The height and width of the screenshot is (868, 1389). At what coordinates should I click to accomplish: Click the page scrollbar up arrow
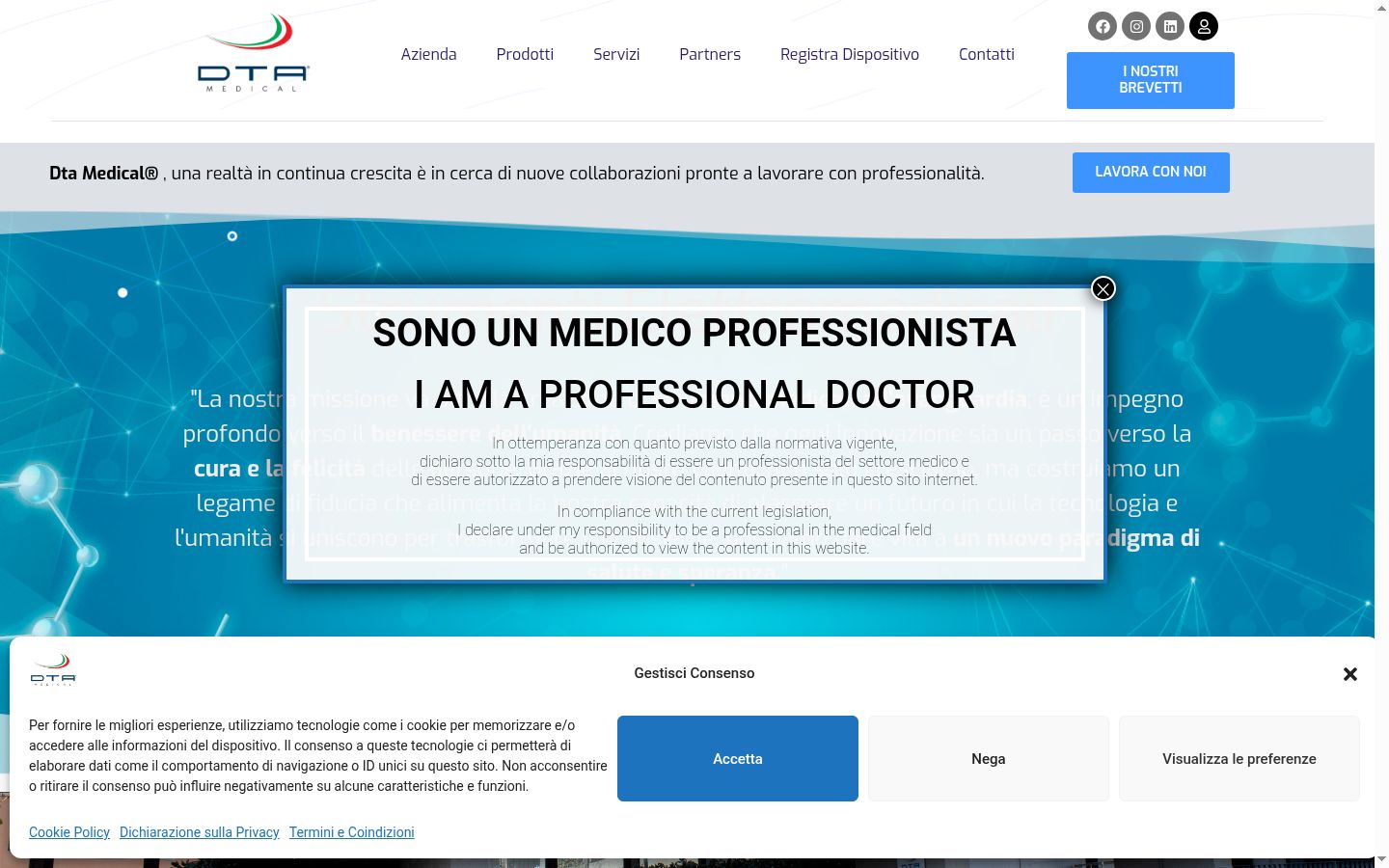[x=1381, y=8]
